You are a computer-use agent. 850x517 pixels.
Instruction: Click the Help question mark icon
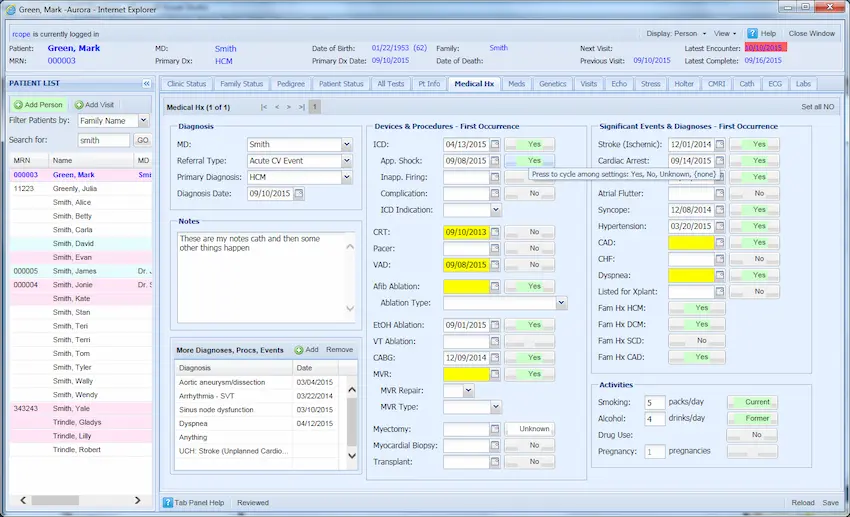pos(752,34)
